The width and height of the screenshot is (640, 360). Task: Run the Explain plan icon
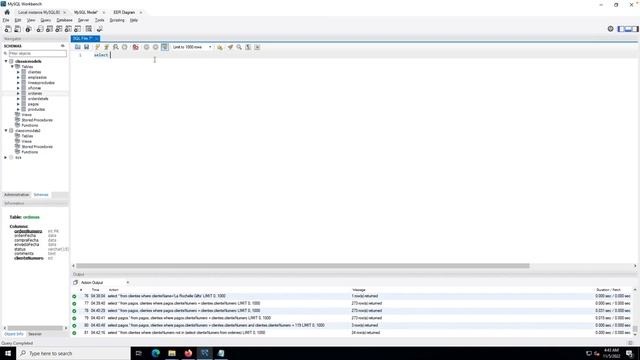click(x=116, y=47)
